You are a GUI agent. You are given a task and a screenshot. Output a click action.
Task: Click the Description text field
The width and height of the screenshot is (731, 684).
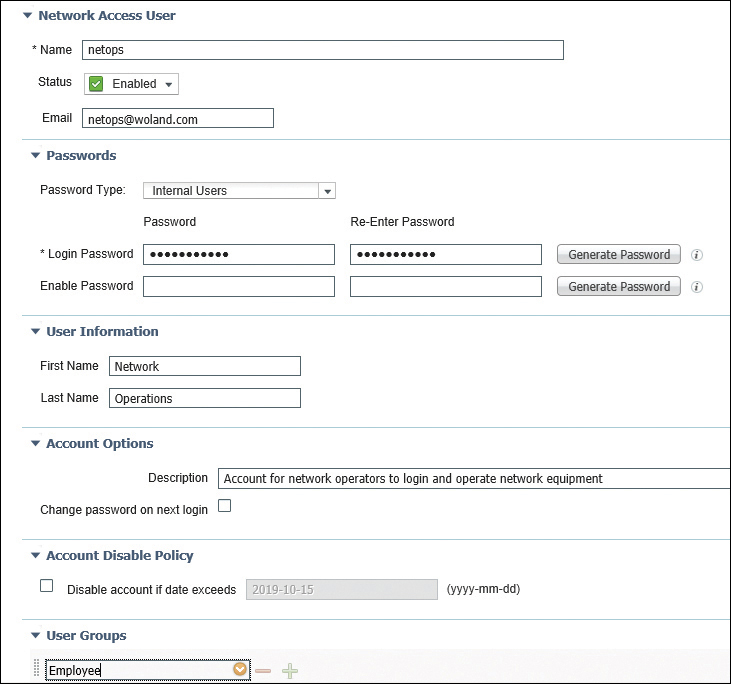[x=474, y=479]
